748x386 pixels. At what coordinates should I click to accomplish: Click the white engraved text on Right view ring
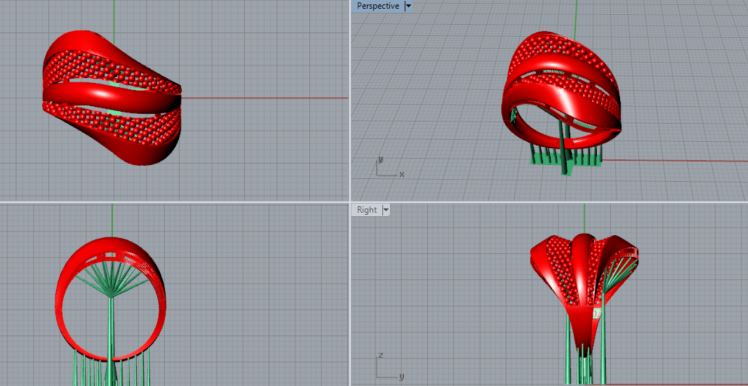point(597,313)
